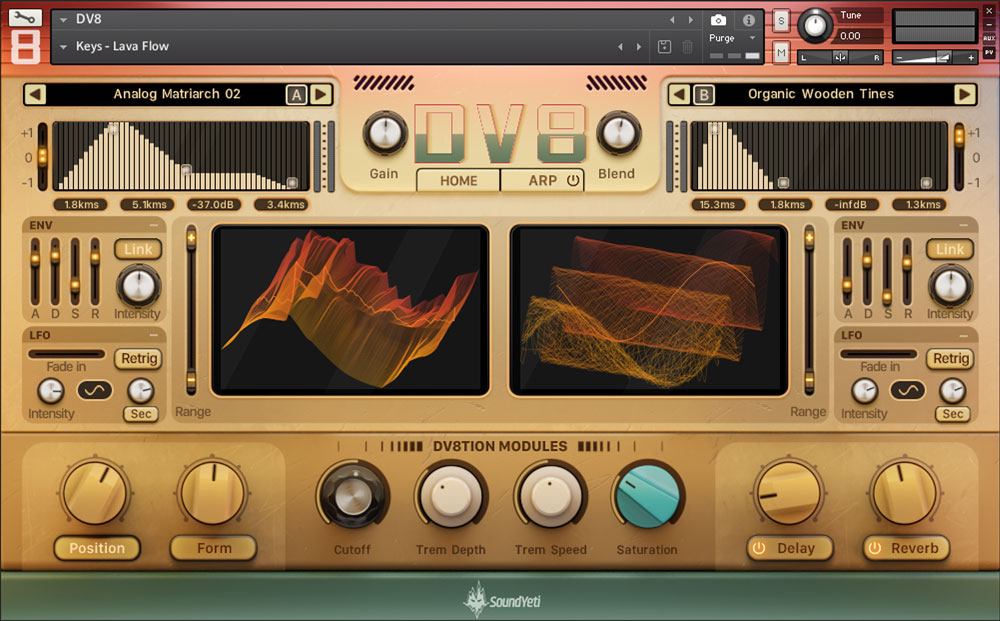Viewport: 1000px width, 621px height.
Task: Open the DV8 instrument dropdown arrow
Action: (63, 20)
